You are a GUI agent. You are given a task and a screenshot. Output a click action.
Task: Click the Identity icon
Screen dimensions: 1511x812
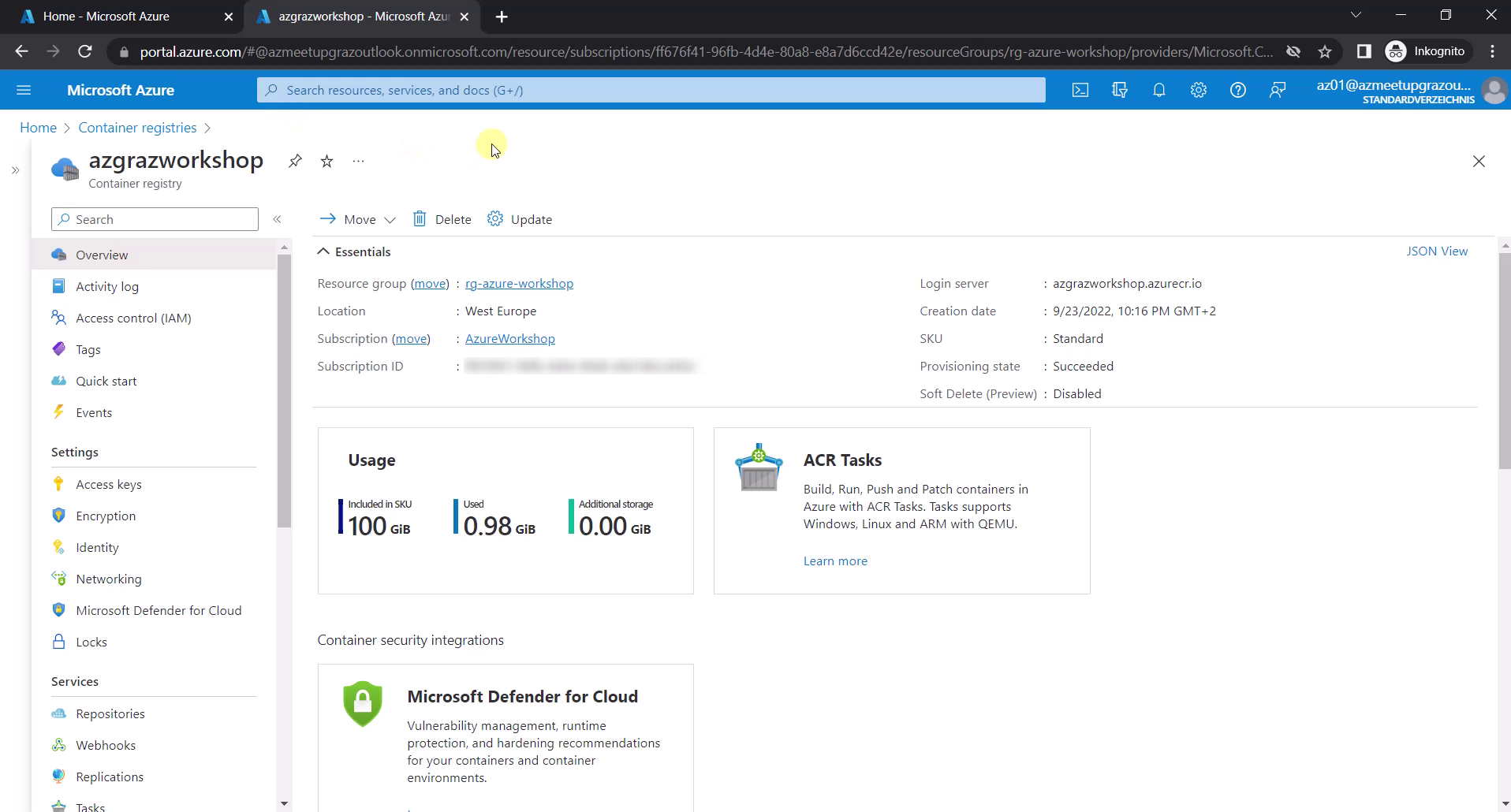[x=58, y=547]
